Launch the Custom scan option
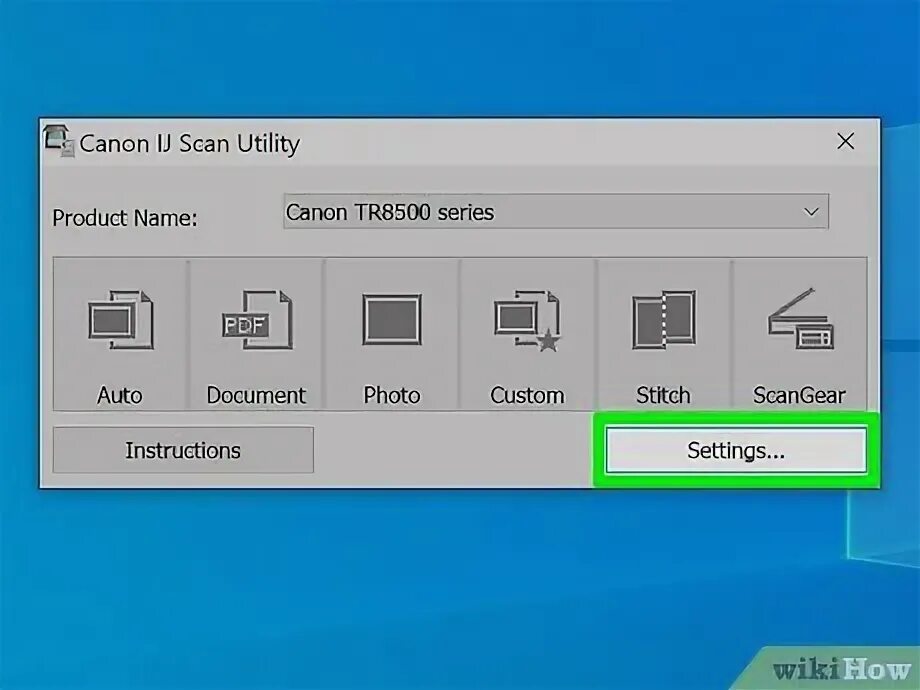920x690 pixels. pyautogui.click(x=527, y=334)
